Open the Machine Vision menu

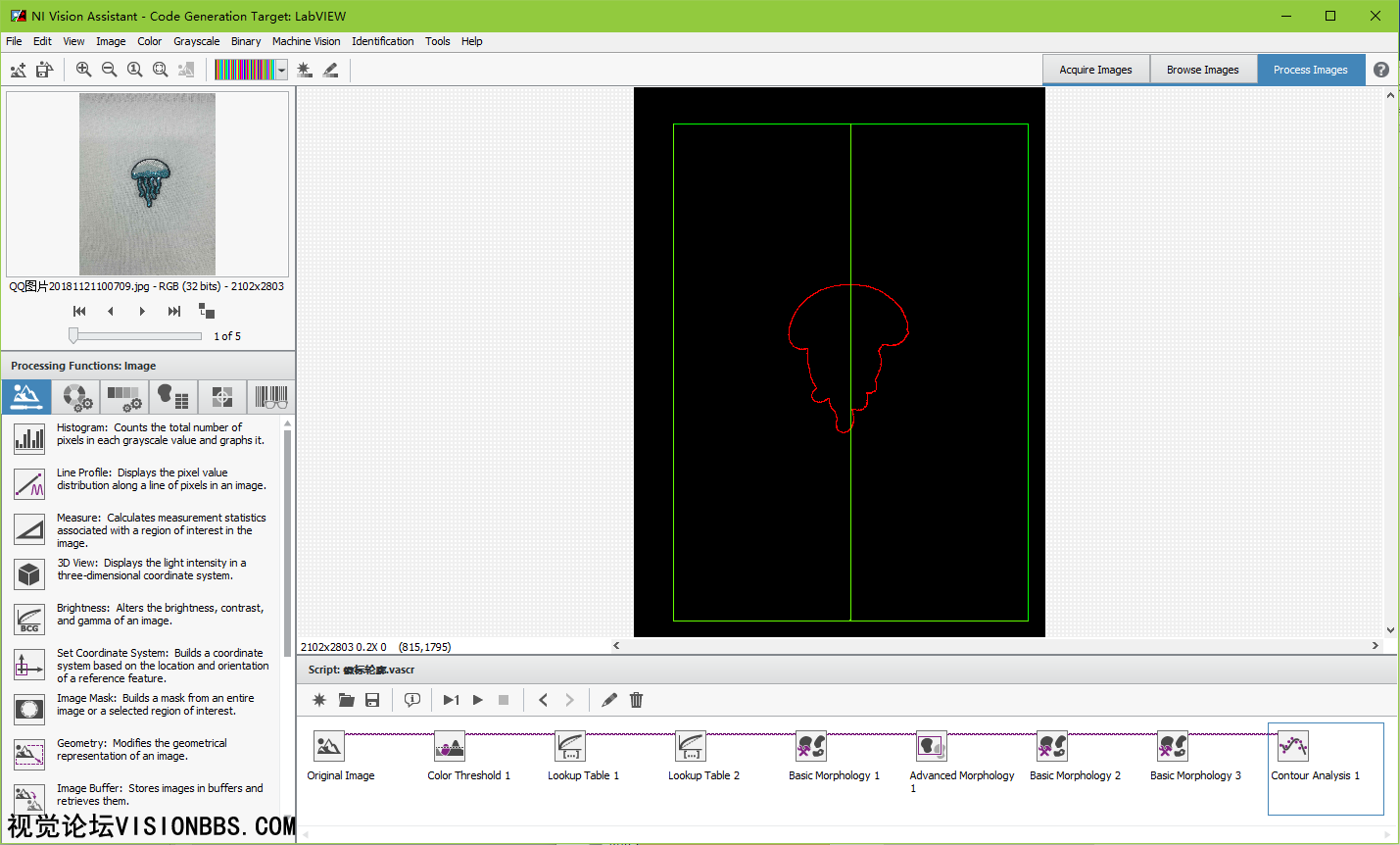[306, 41]
